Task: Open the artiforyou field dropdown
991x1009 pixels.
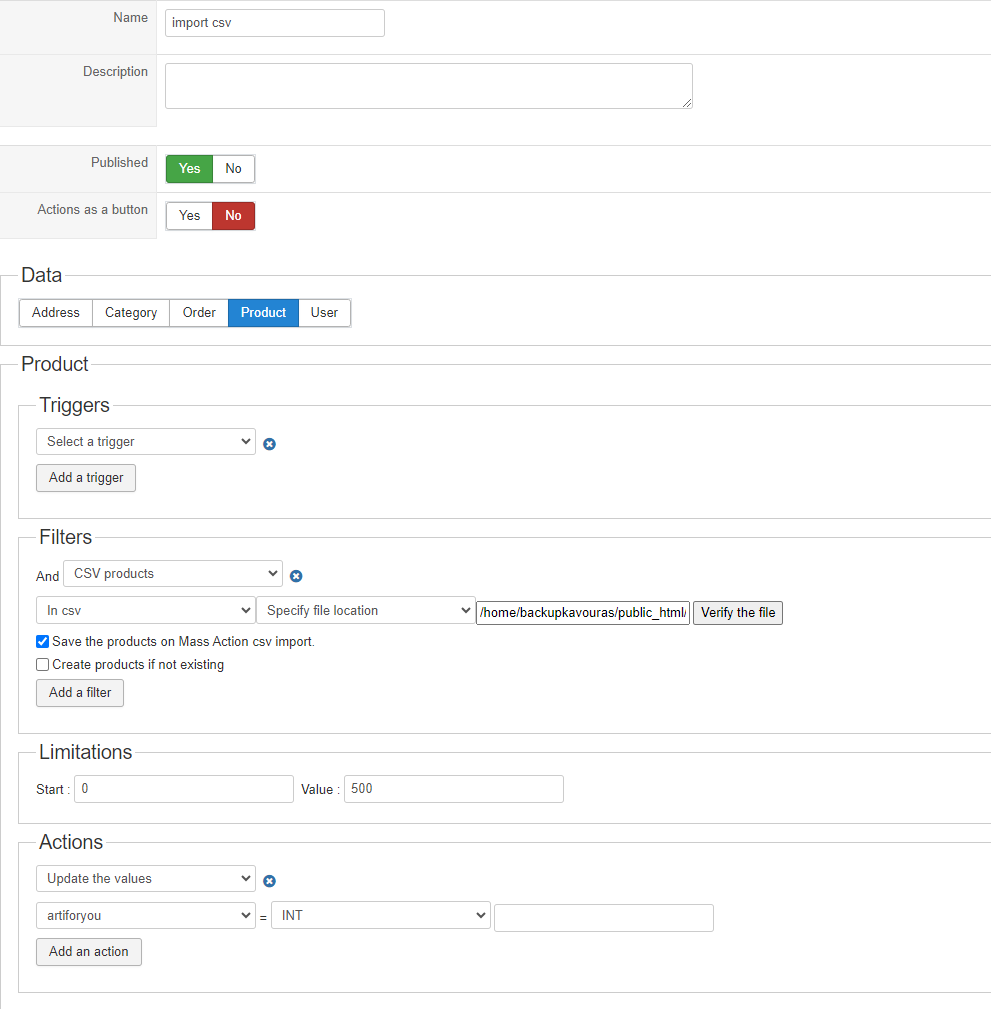Action: point(146,915)
